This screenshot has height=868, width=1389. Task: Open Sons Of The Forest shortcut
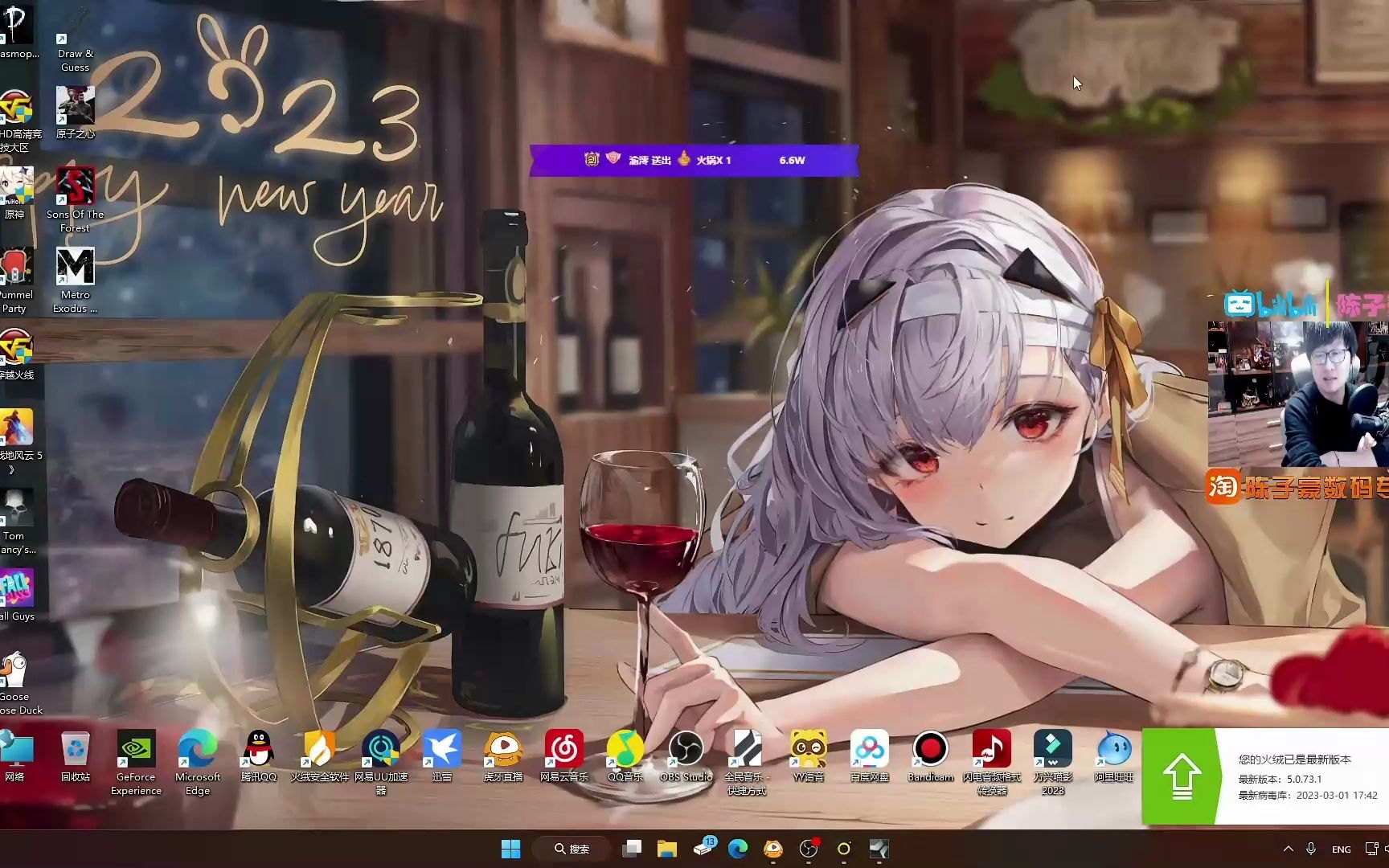76,199
